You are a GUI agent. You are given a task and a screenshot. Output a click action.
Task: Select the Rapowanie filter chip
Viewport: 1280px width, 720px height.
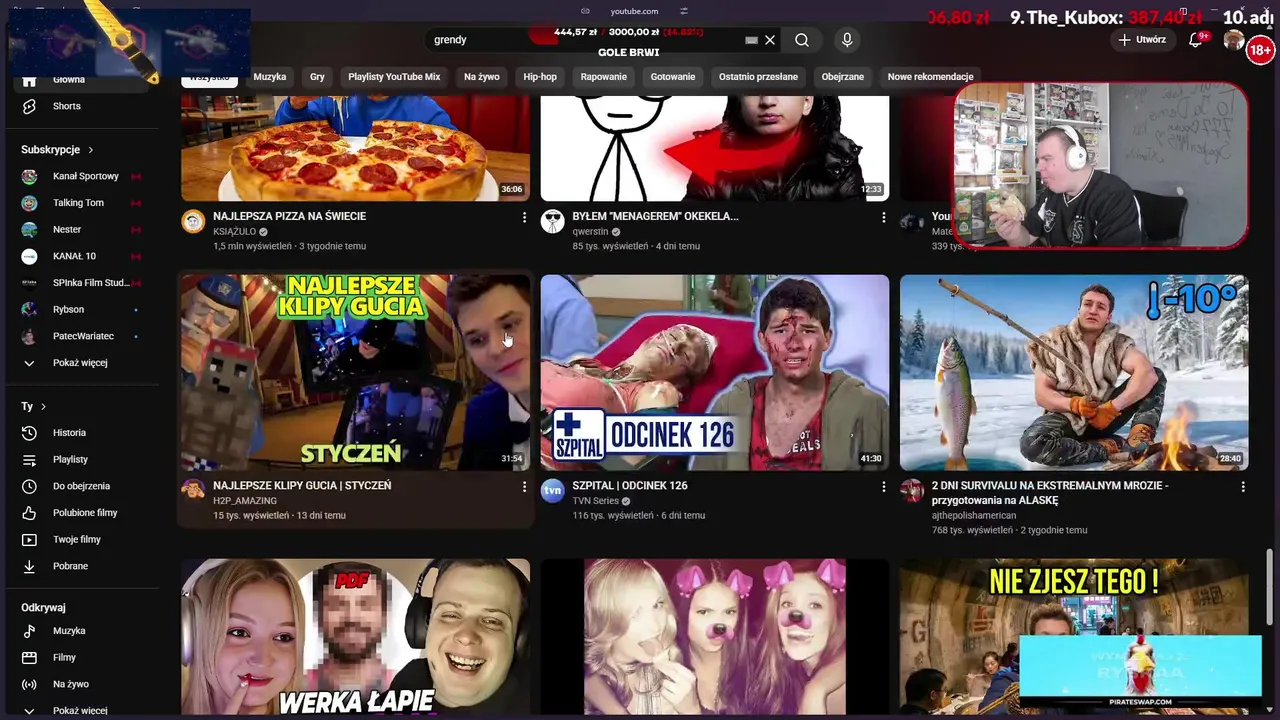point(604,77)
